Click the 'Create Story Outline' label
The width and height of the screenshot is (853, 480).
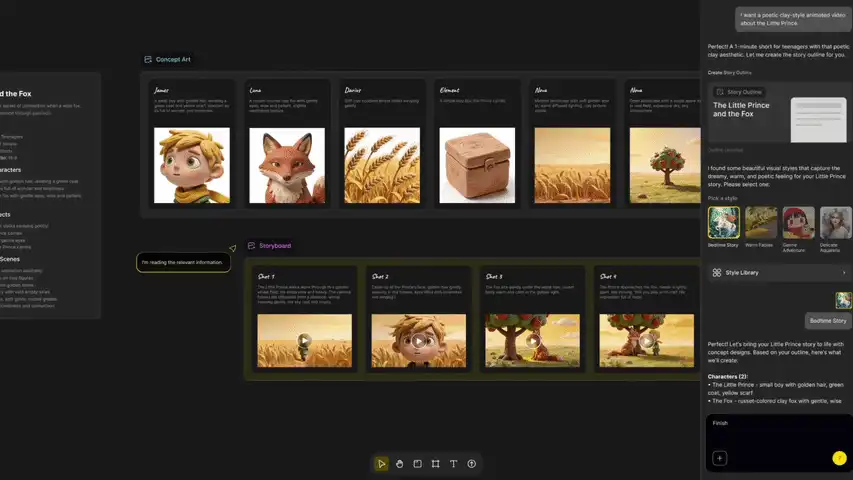point(730,72)
